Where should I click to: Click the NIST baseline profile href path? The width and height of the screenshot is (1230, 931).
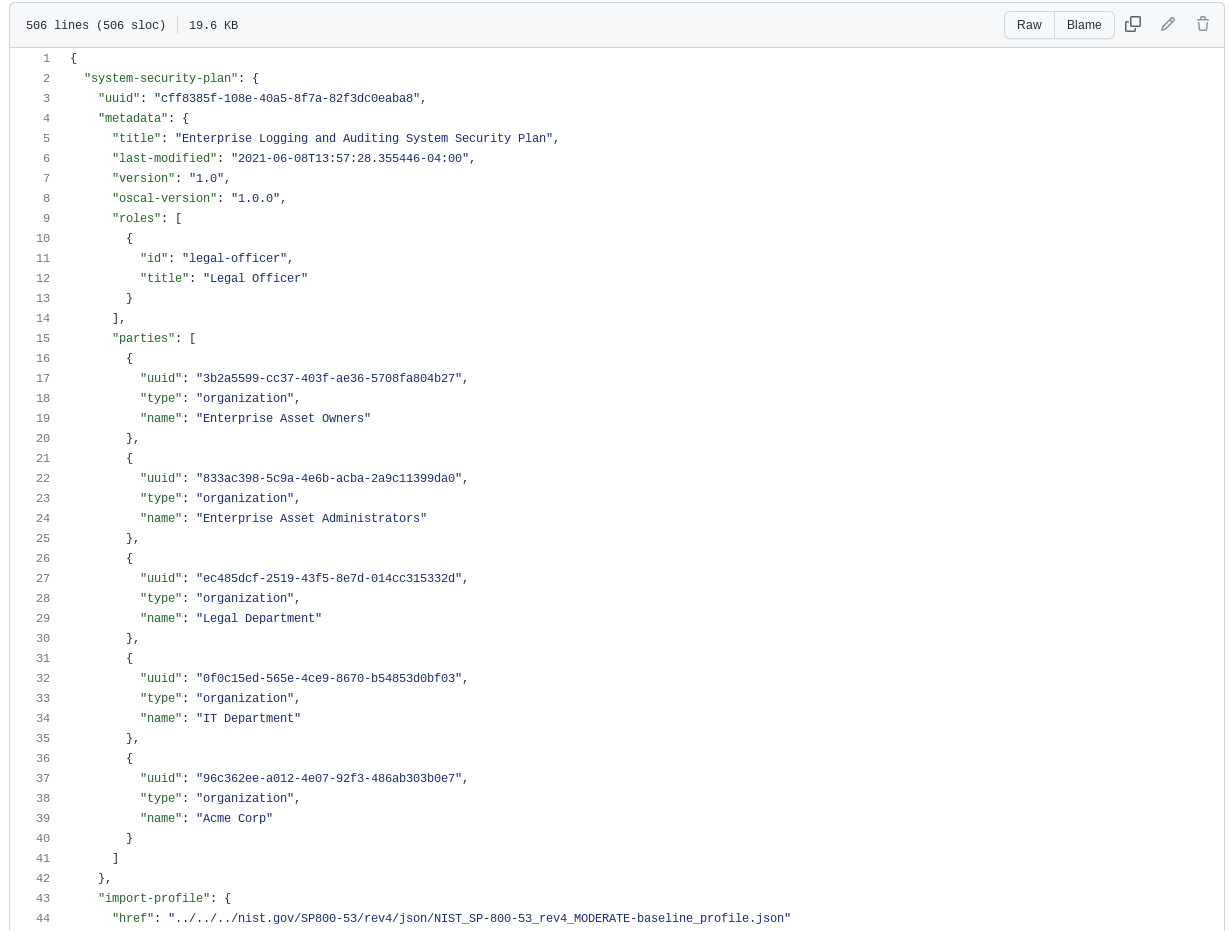click(480, 918)
